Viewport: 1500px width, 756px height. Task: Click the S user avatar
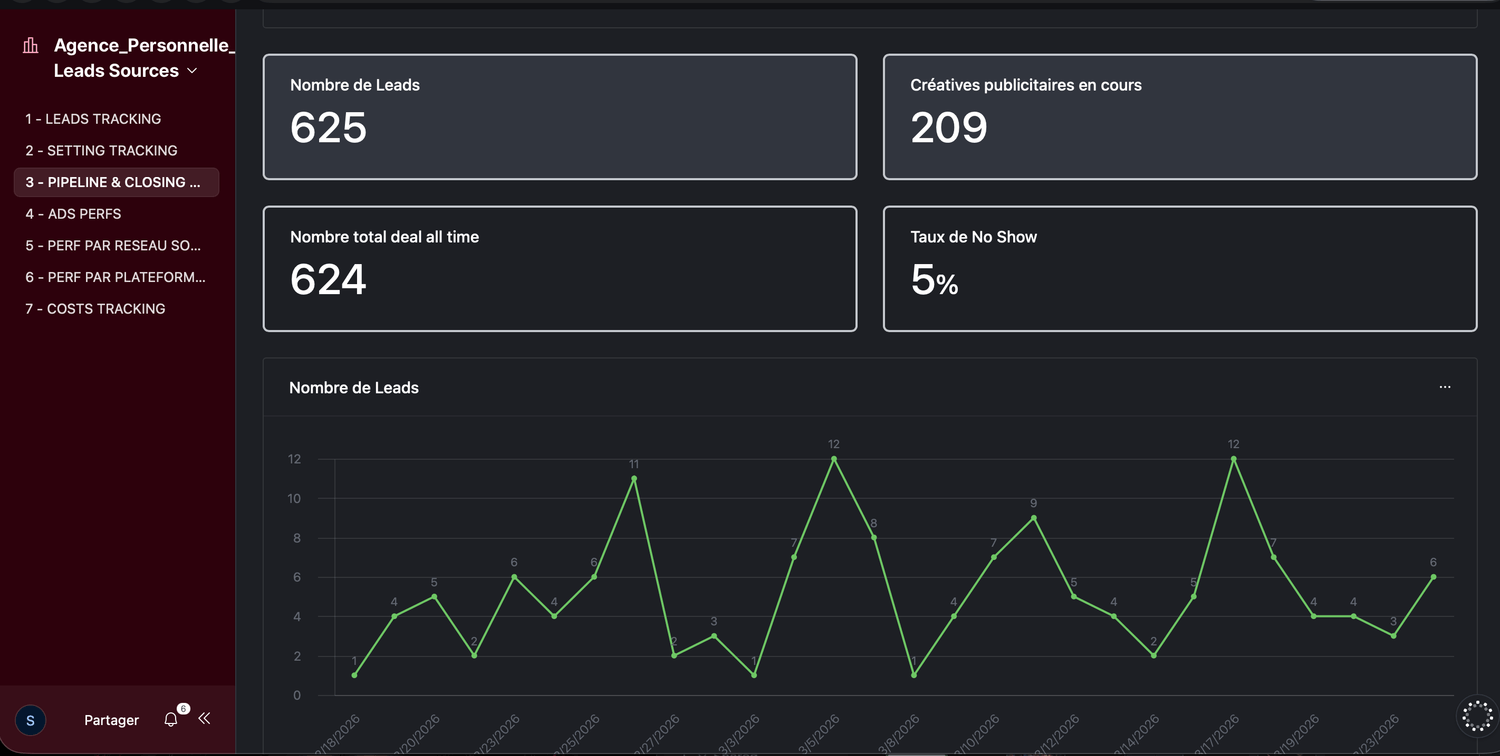click(x=30, y=720)
